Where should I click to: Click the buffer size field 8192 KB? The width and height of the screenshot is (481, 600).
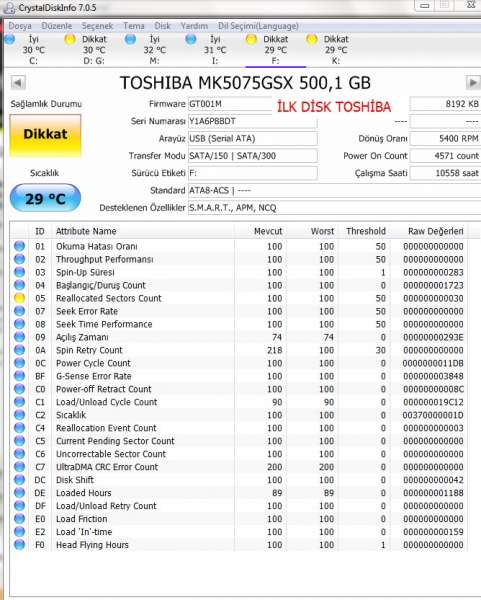click(445, 104)
